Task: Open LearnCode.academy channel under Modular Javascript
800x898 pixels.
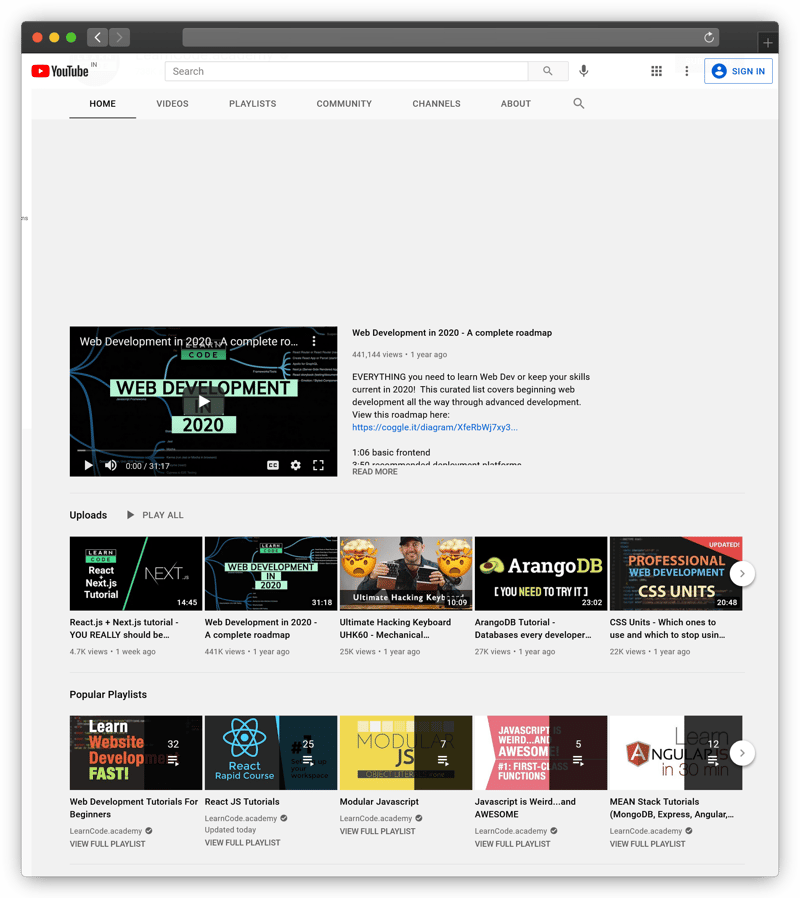Action: pos(376,818)
